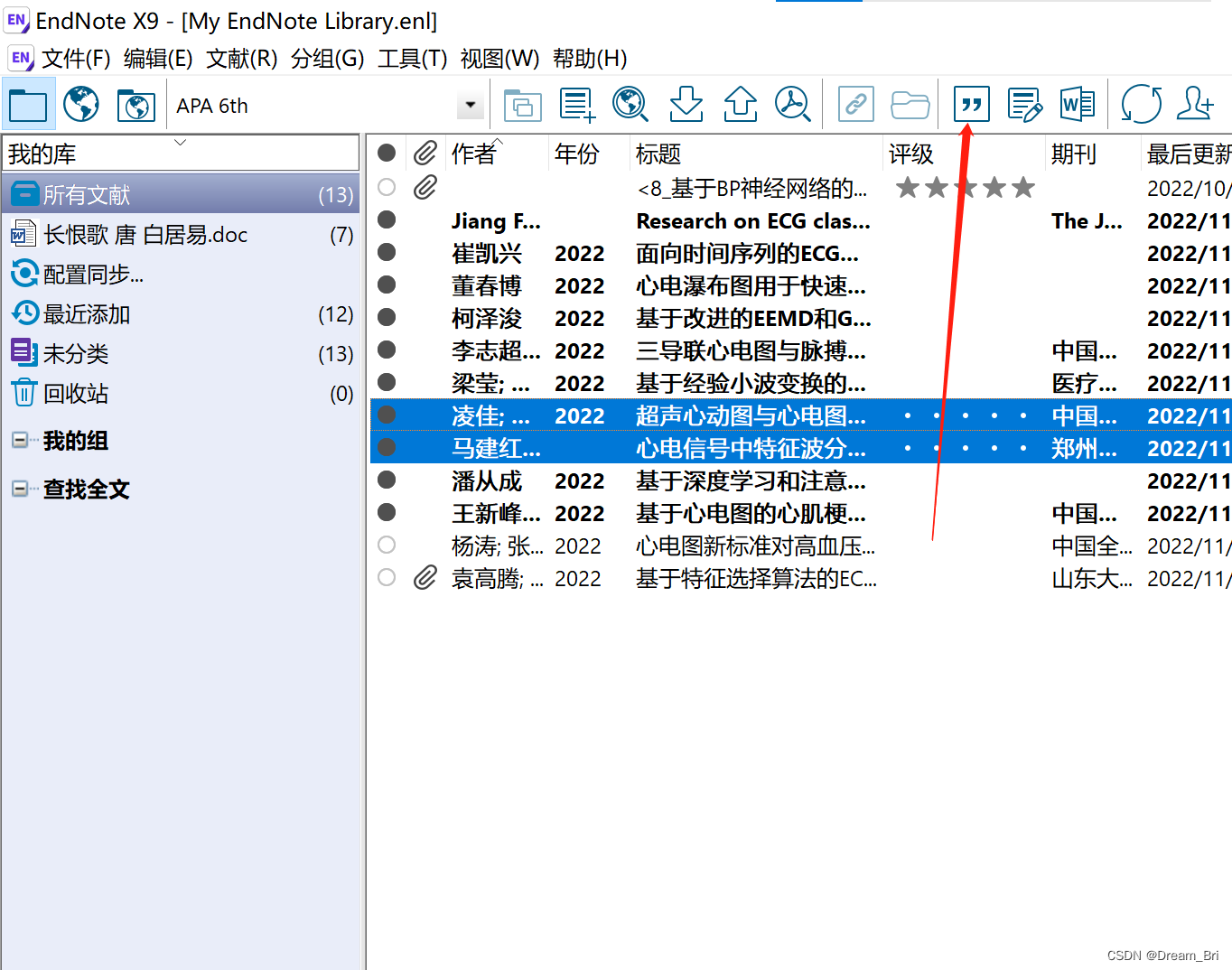Click the Find Full Text PDF icon
Viewport: 1232px width, 970px height.
(793, 105)
